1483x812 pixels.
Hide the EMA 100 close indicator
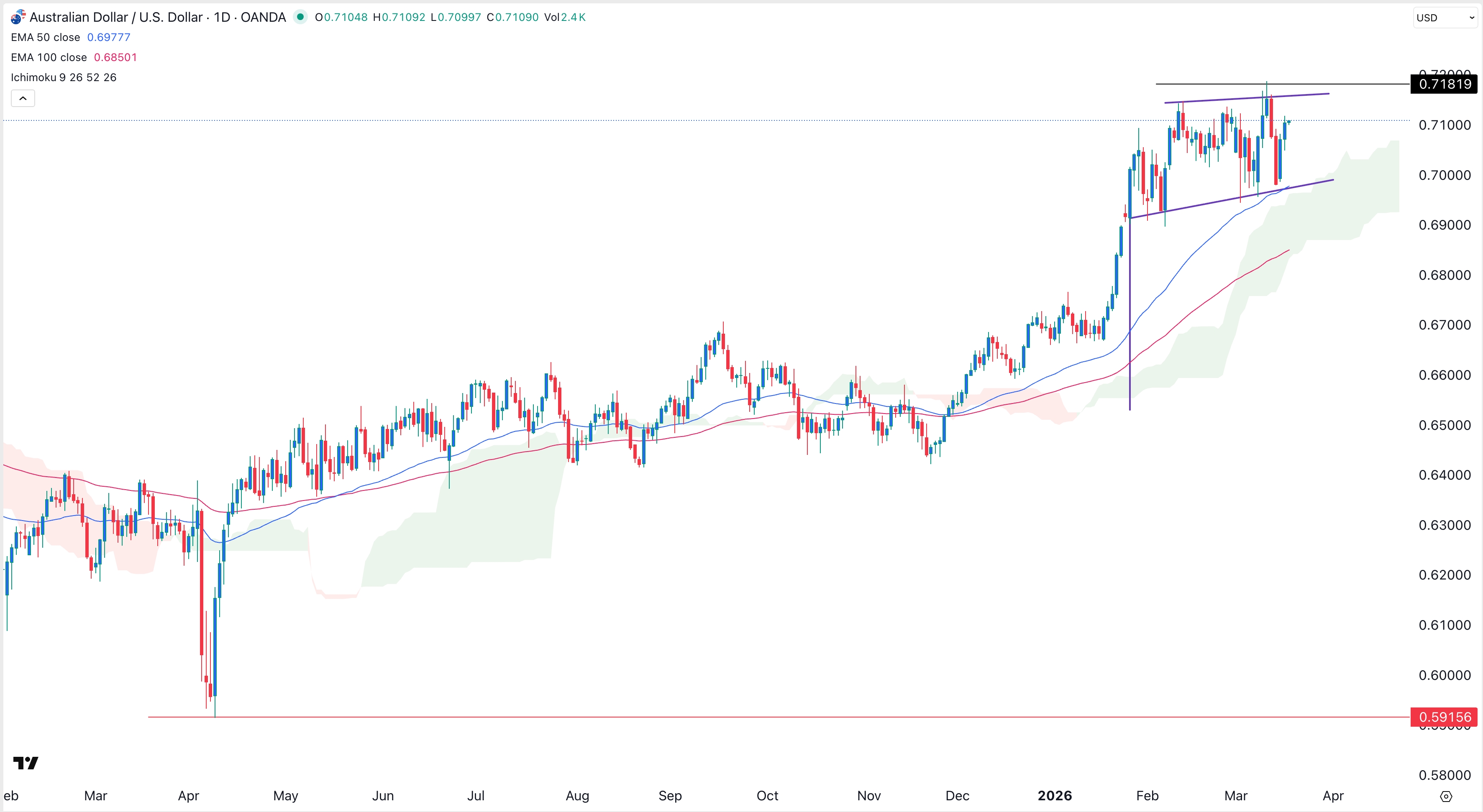pyautogui.click(x=49, y=57)
